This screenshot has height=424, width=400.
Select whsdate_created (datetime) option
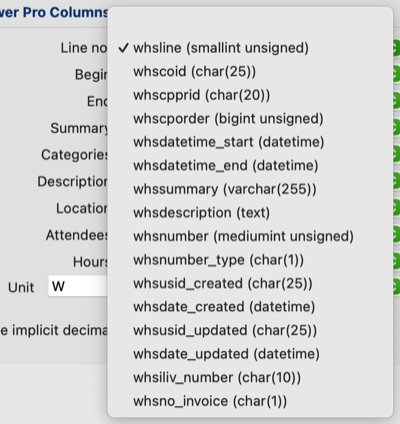(x=250, y=307)
